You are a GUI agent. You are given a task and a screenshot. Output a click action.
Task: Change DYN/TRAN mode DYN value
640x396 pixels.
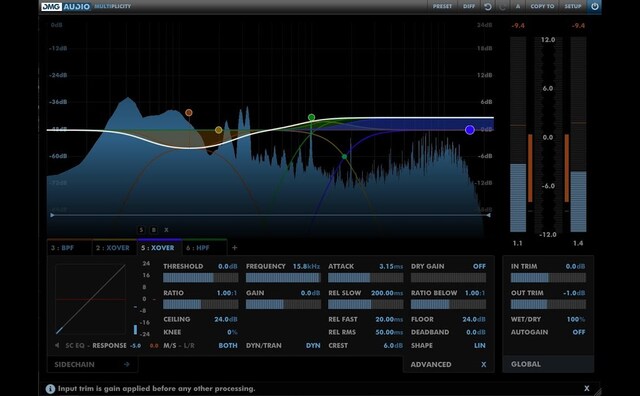[313, 345]
